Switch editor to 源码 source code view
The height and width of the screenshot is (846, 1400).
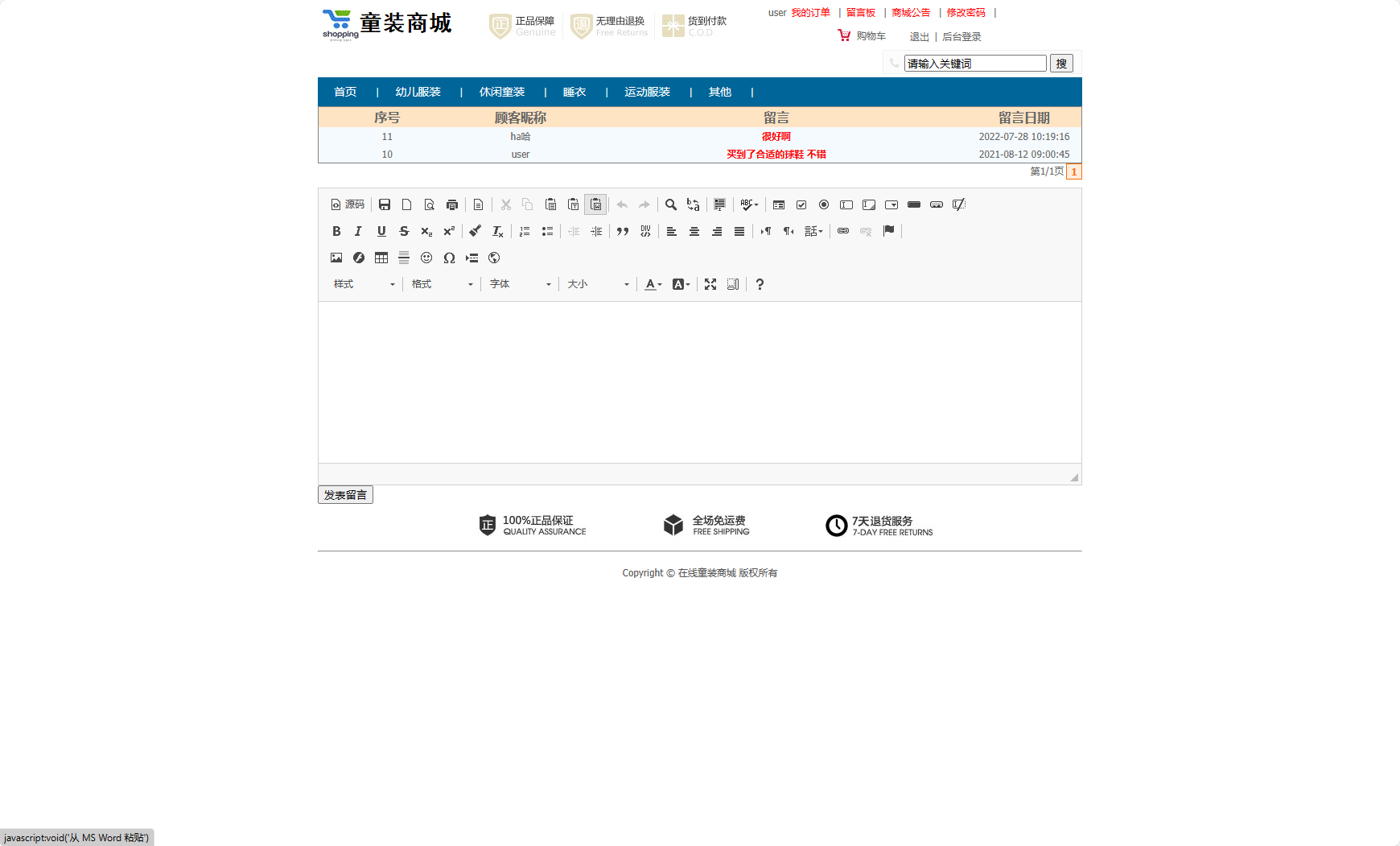[347, 204]
